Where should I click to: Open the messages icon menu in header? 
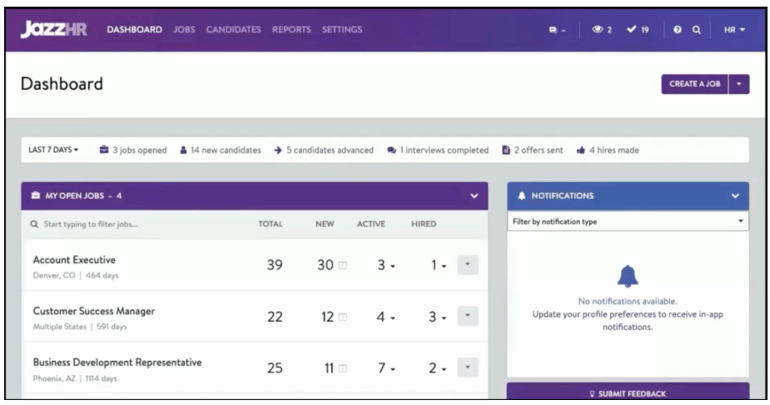pyautogui.click(x=557, y=30)
